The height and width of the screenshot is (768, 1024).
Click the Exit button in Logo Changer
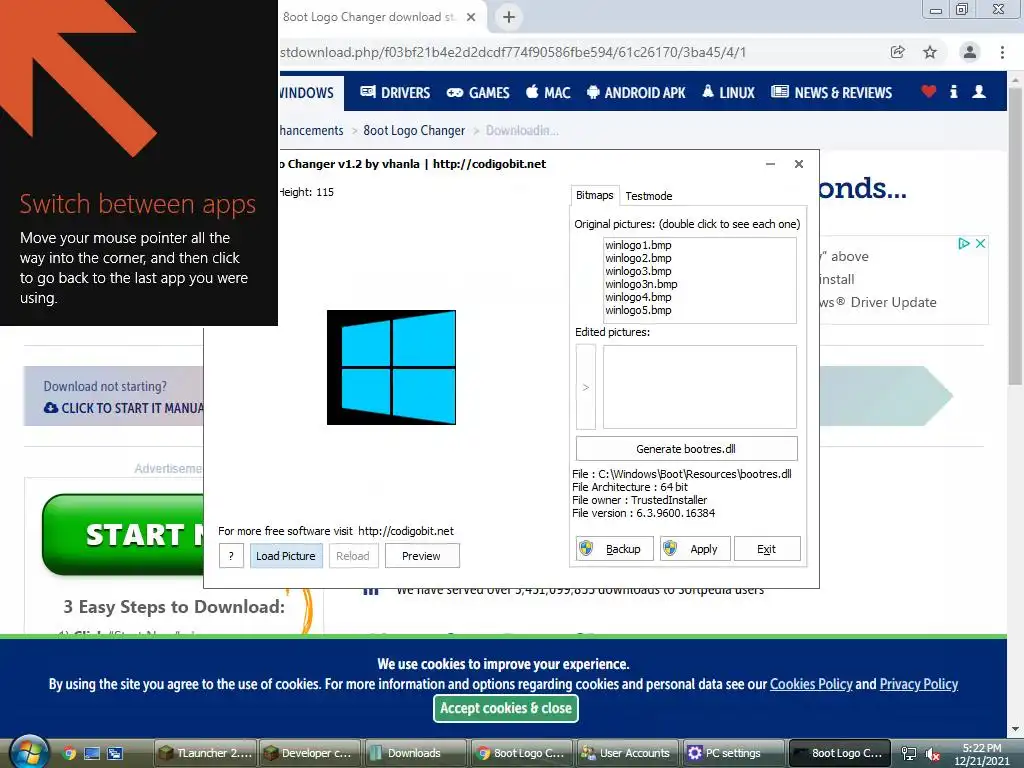(x=767, y=549)
